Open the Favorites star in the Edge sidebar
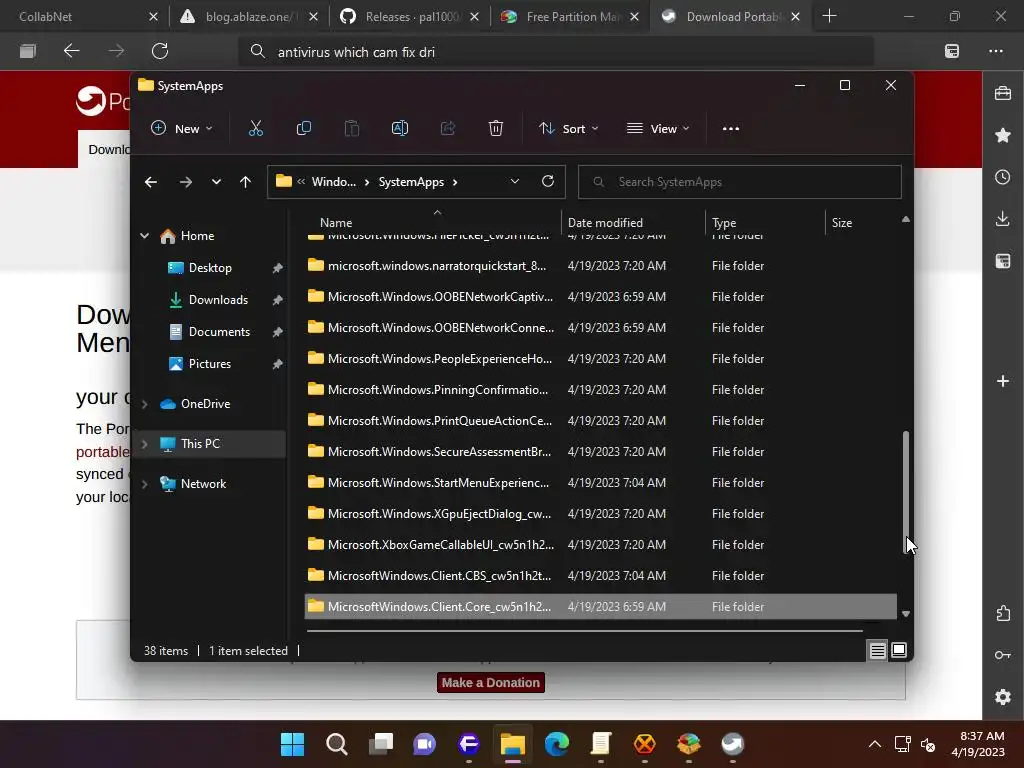1024x768 pixels. (x=1003, y=135)
